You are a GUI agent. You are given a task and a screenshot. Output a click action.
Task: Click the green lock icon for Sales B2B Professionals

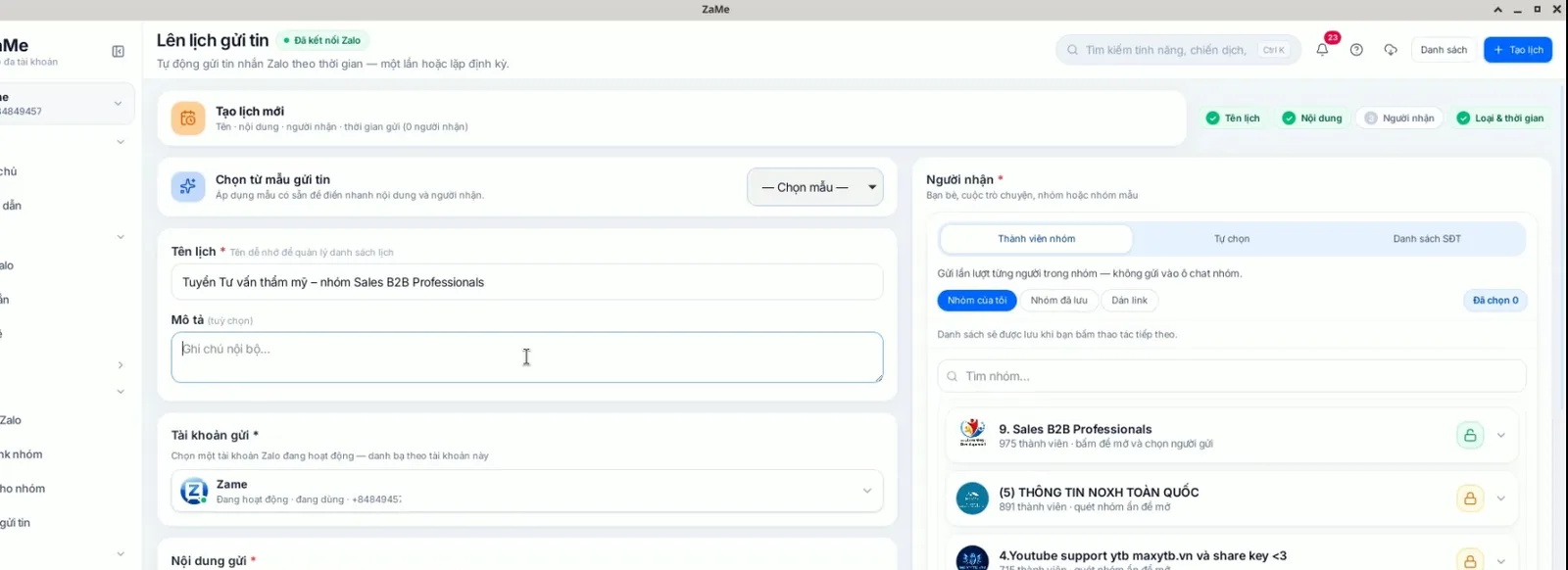coord(1470,435)
